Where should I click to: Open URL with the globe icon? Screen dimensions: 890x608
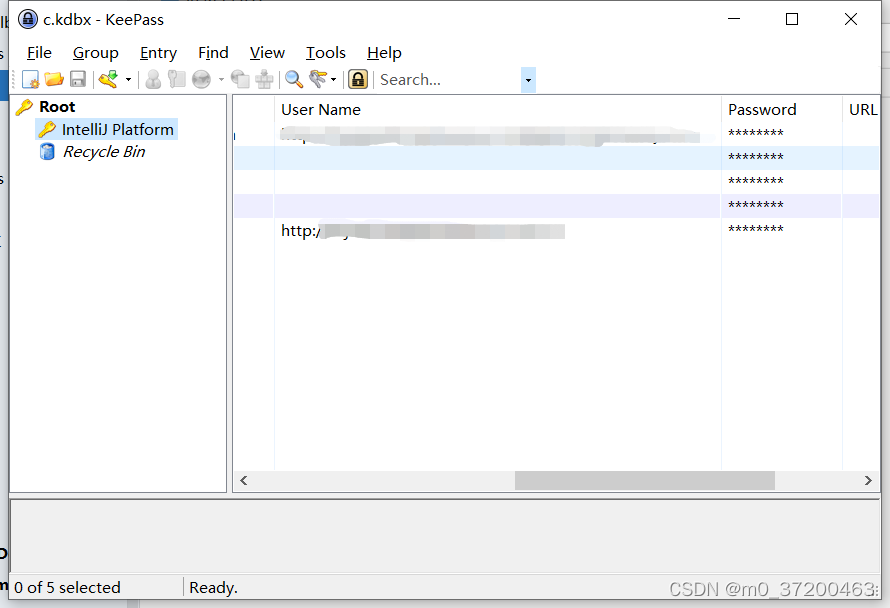tap(201, 79)
